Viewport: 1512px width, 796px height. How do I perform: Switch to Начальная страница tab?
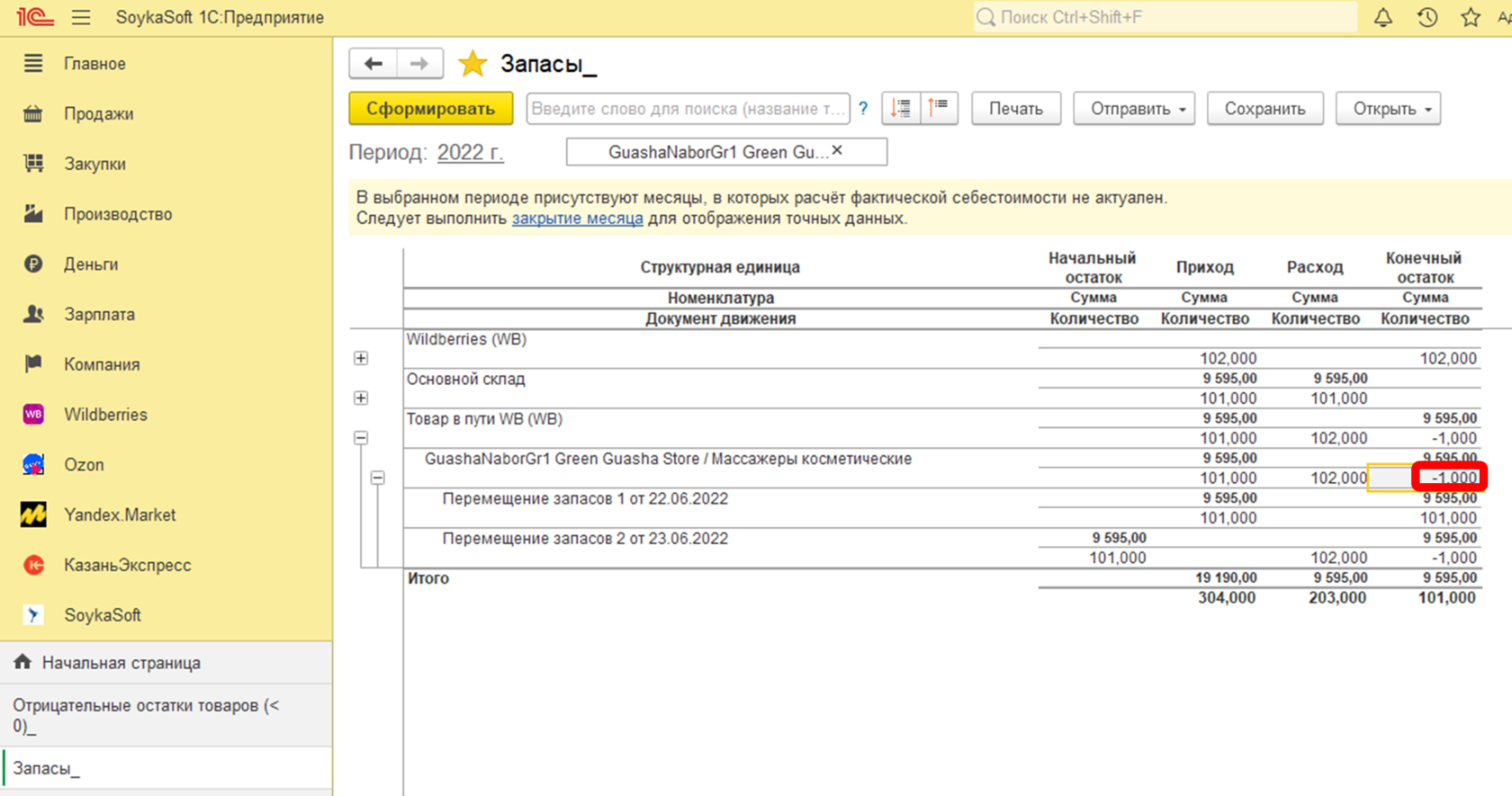click(x=121, y=663)
